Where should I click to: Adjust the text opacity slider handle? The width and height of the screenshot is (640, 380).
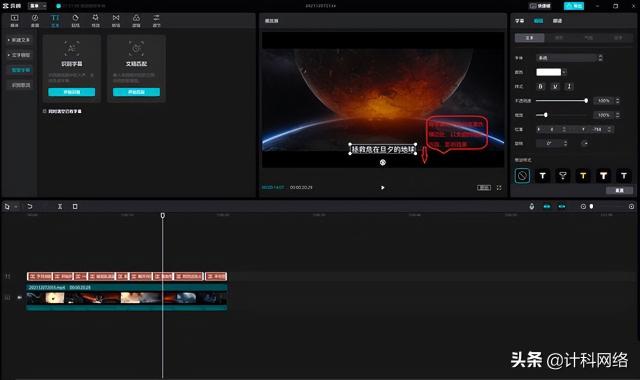coord(586,100)
